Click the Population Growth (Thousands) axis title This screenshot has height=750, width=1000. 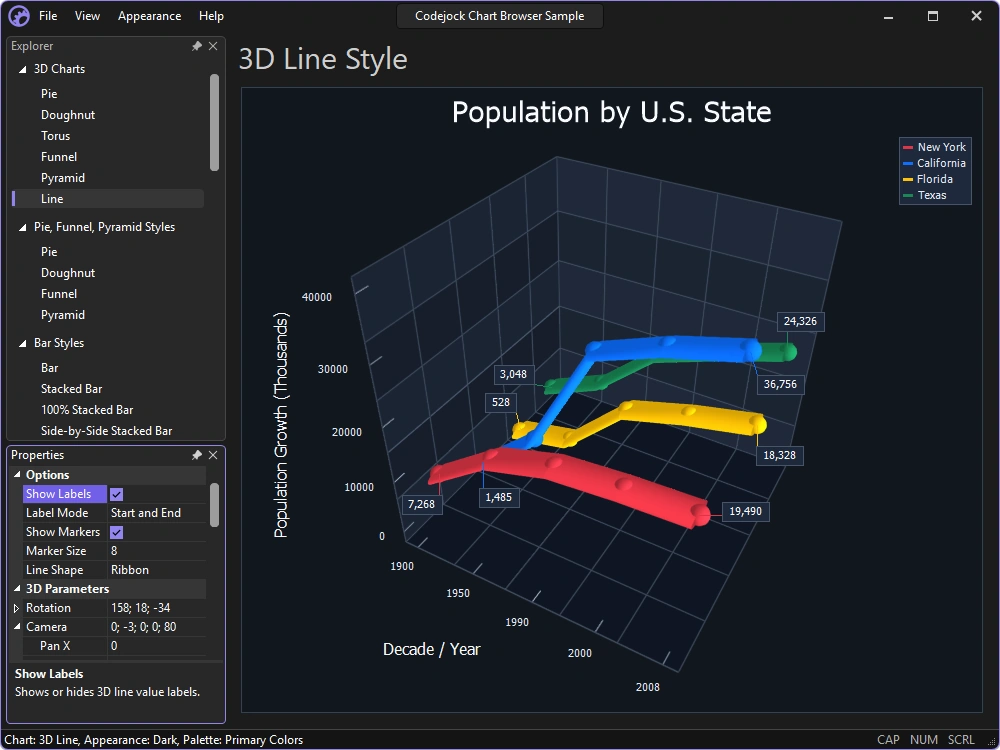click(x=281, y=425)
